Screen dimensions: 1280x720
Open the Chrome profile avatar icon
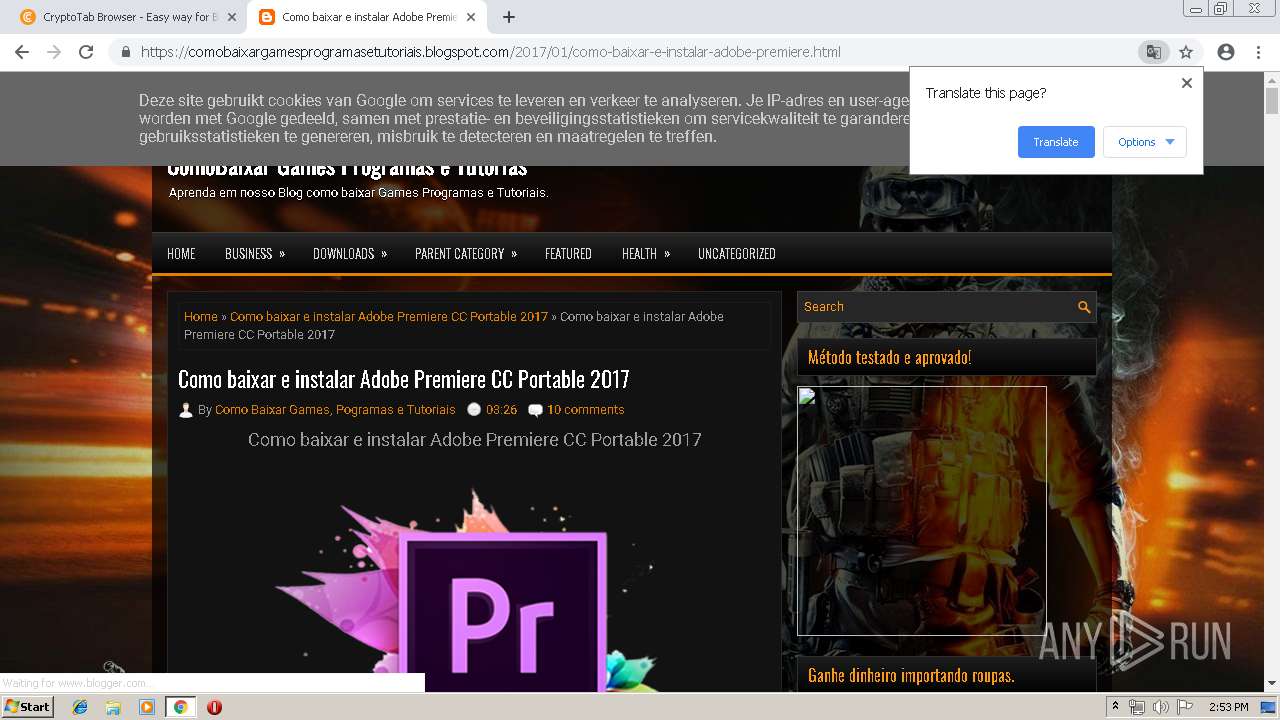pos(1226,52)
